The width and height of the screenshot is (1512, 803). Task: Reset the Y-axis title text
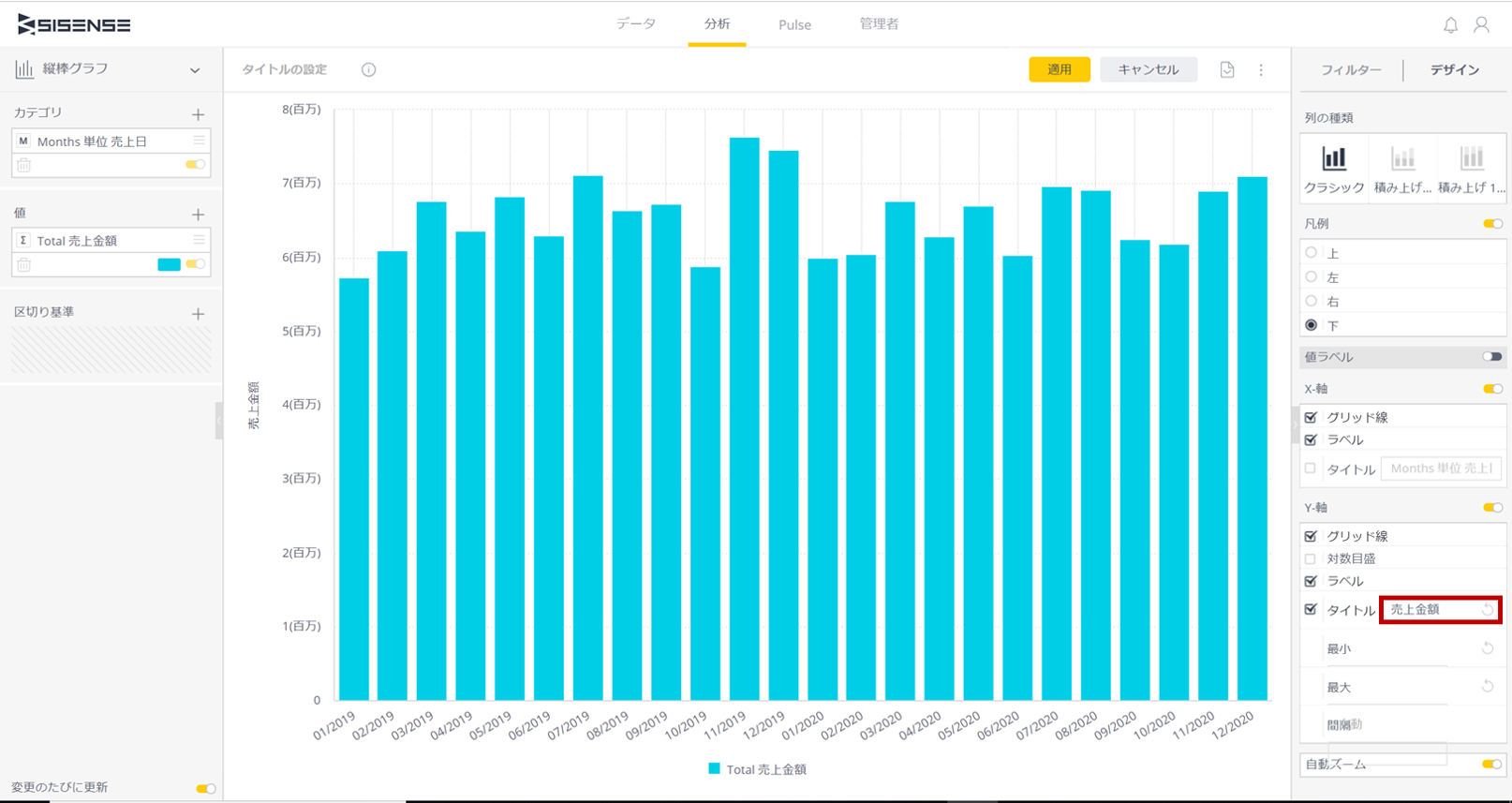tap(1488, 610)
